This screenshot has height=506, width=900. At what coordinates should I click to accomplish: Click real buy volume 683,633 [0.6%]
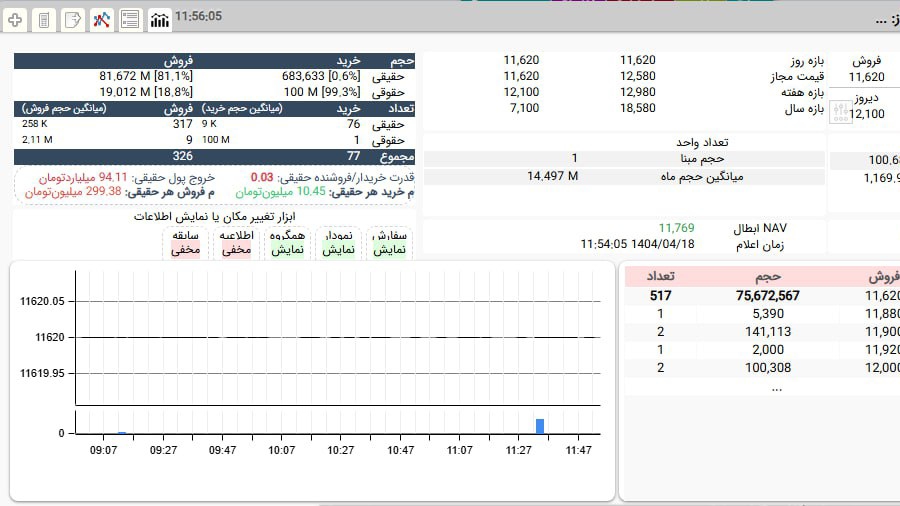click(321, 76)
